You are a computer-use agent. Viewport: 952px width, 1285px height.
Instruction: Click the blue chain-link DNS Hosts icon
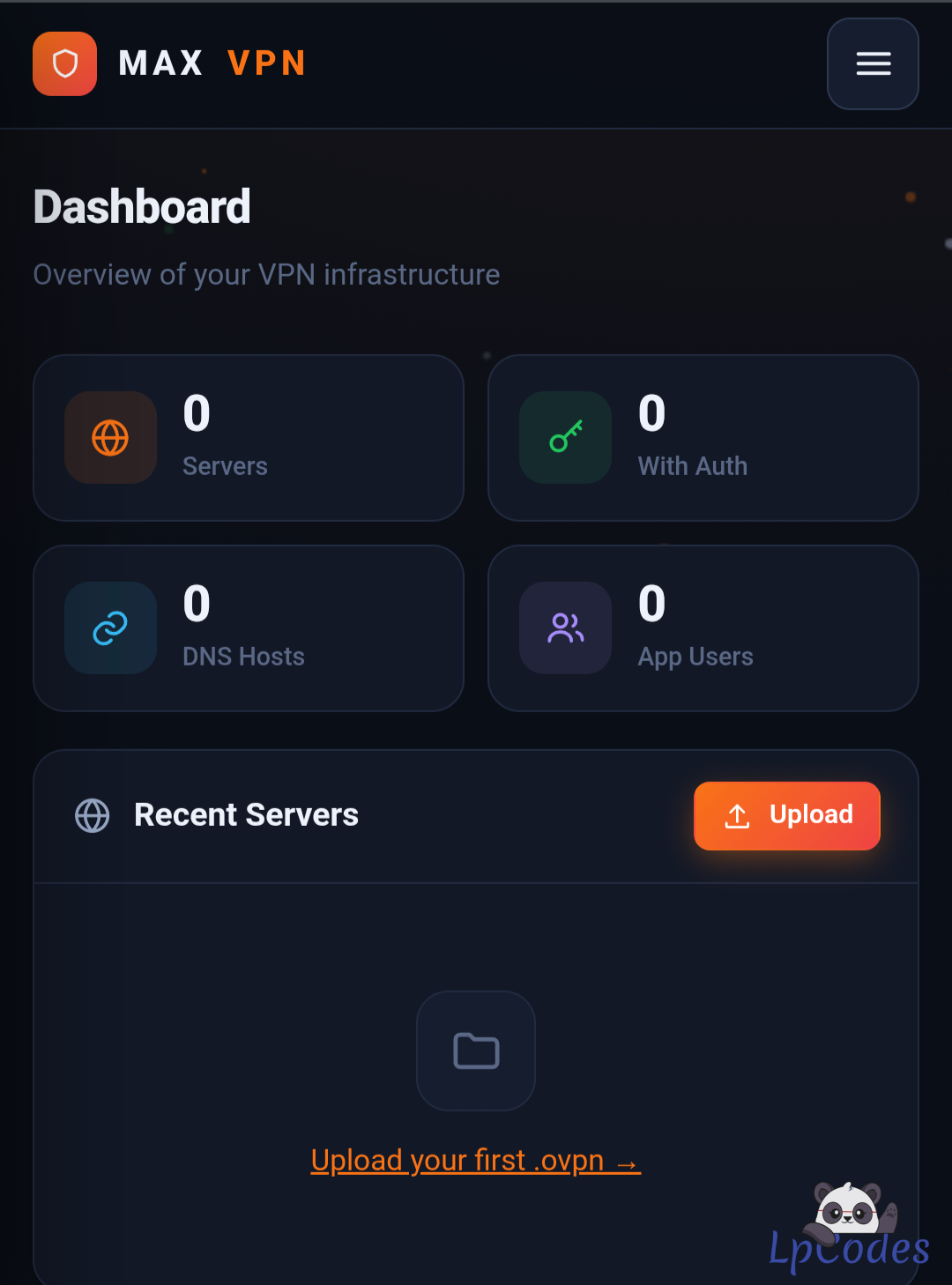[x=110, y=628]
